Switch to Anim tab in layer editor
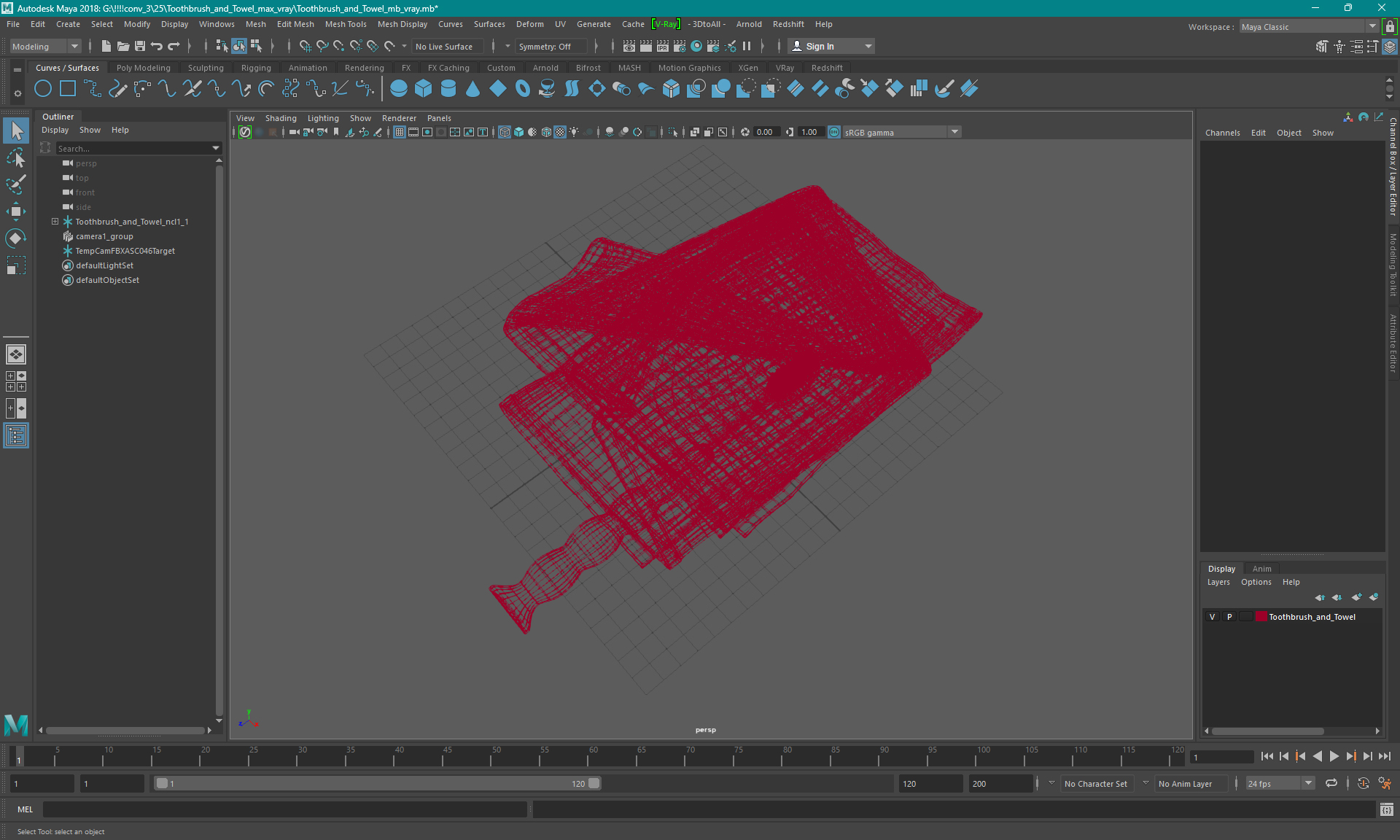 pos(1261,569)
